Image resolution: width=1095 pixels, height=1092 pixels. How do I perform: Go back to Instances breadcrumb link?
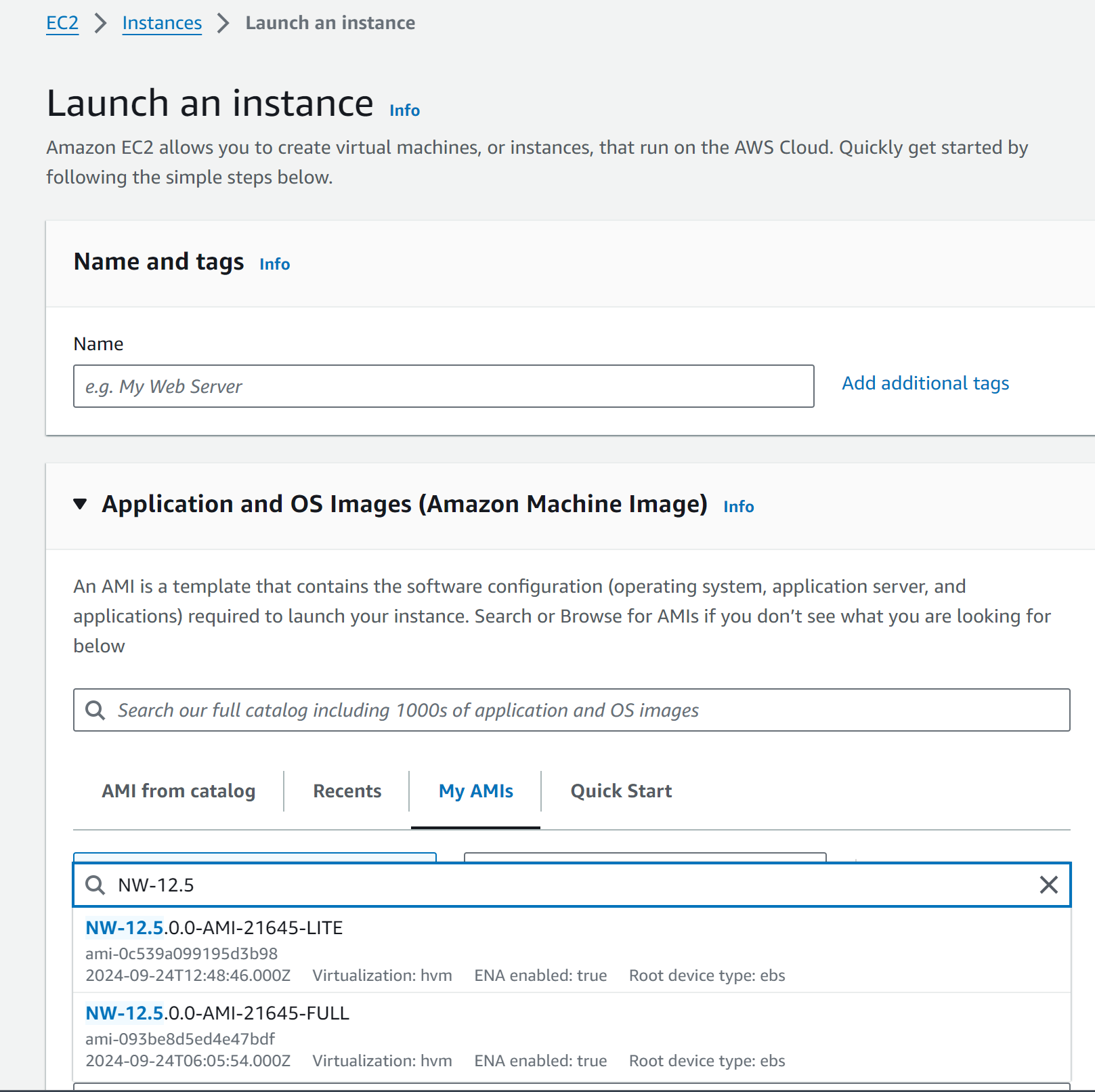tap(162, 23)
